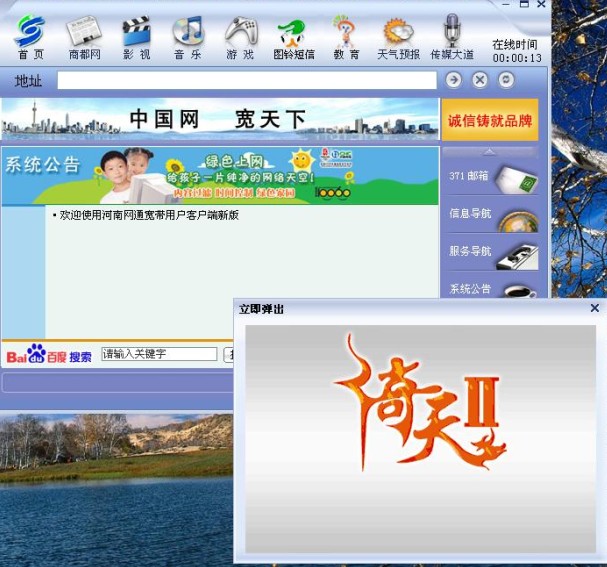The width and height of the screenshot is (607, 567).
Task: Close the 立即弹出 popup window
Action: (595, 308)
